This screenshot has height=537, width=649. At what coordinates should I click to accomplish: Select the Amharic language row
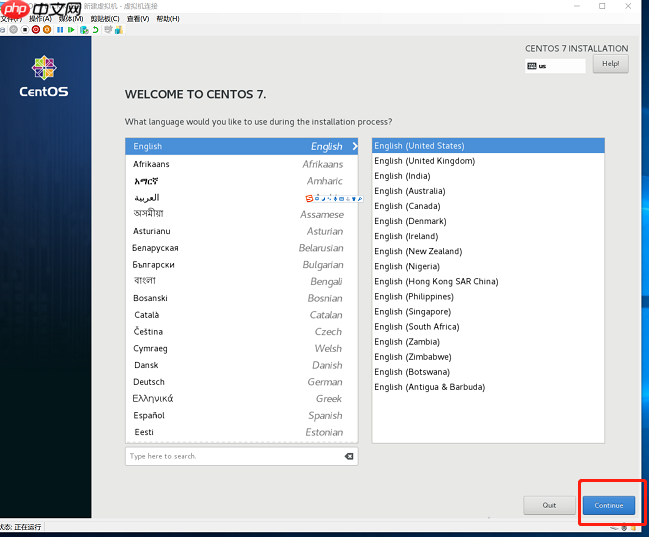(x=242, y=181)
